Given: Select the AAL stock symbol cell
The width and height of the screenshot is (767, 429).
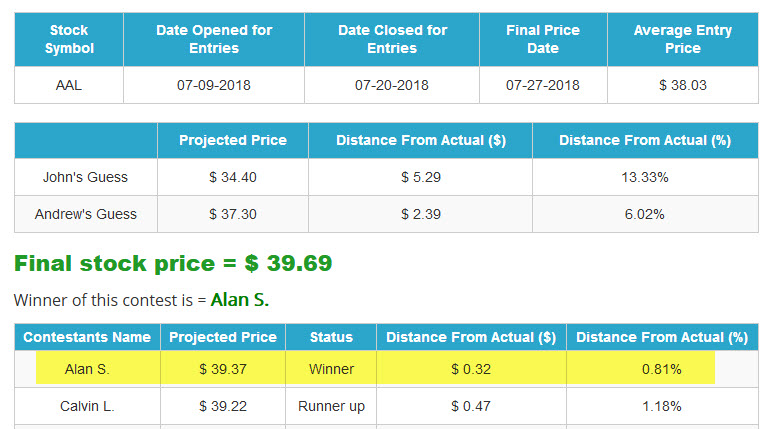Looking at the screenshot, I should click(69, 85).
